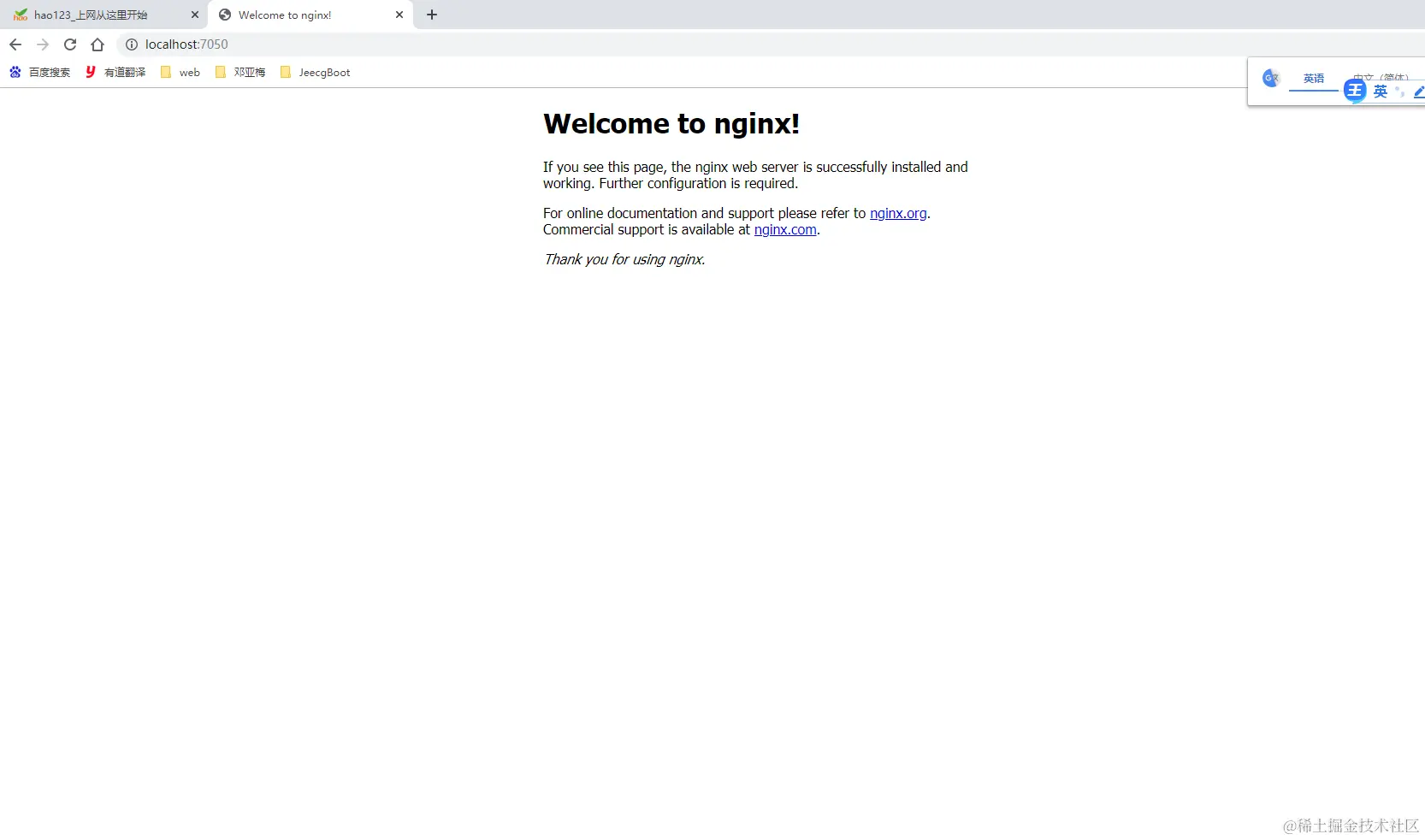Open the JeecgBoot bookmarks folder
The width and height of the screenshot is (1425, 840).
coord(316,73)
